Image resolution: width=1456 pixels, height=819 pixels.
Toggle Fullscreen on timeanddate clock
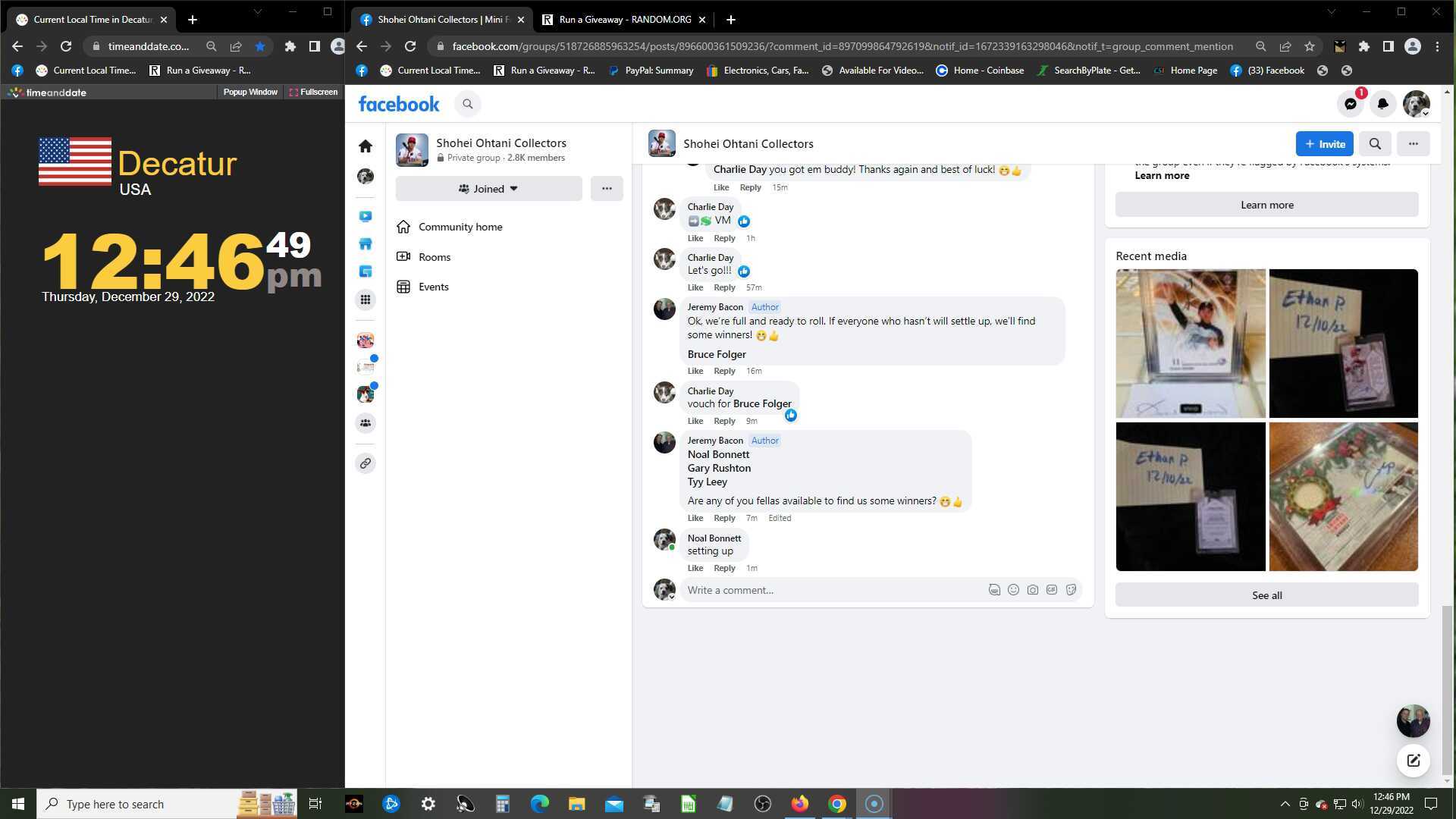[x=313, y=92]
